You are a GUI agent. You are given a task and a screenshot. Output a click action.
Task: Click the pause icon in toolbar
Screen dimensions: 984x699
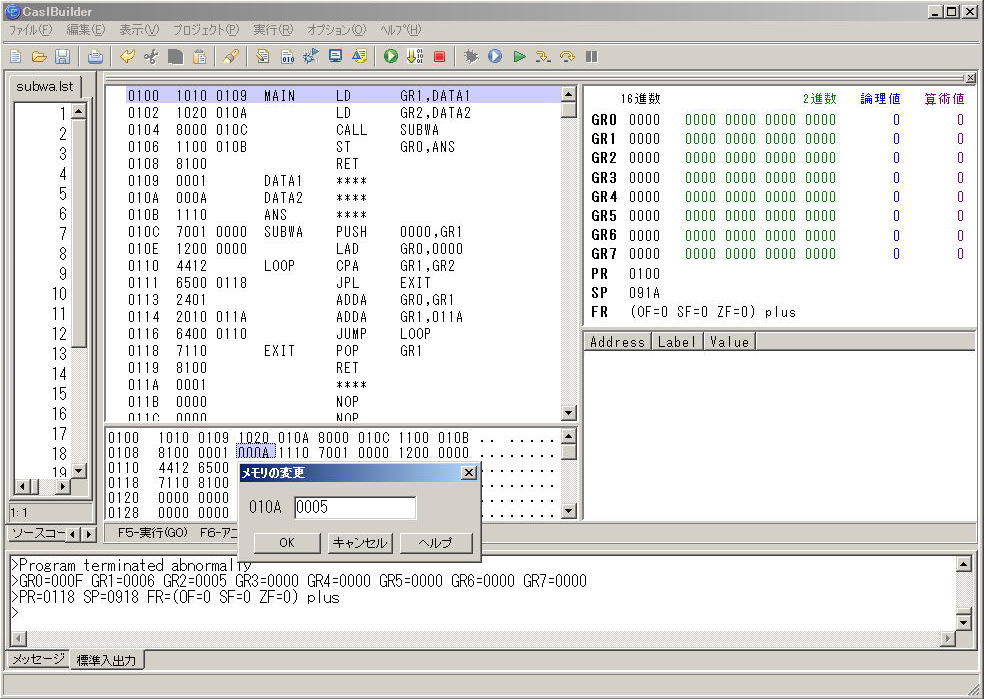[591, 57]
